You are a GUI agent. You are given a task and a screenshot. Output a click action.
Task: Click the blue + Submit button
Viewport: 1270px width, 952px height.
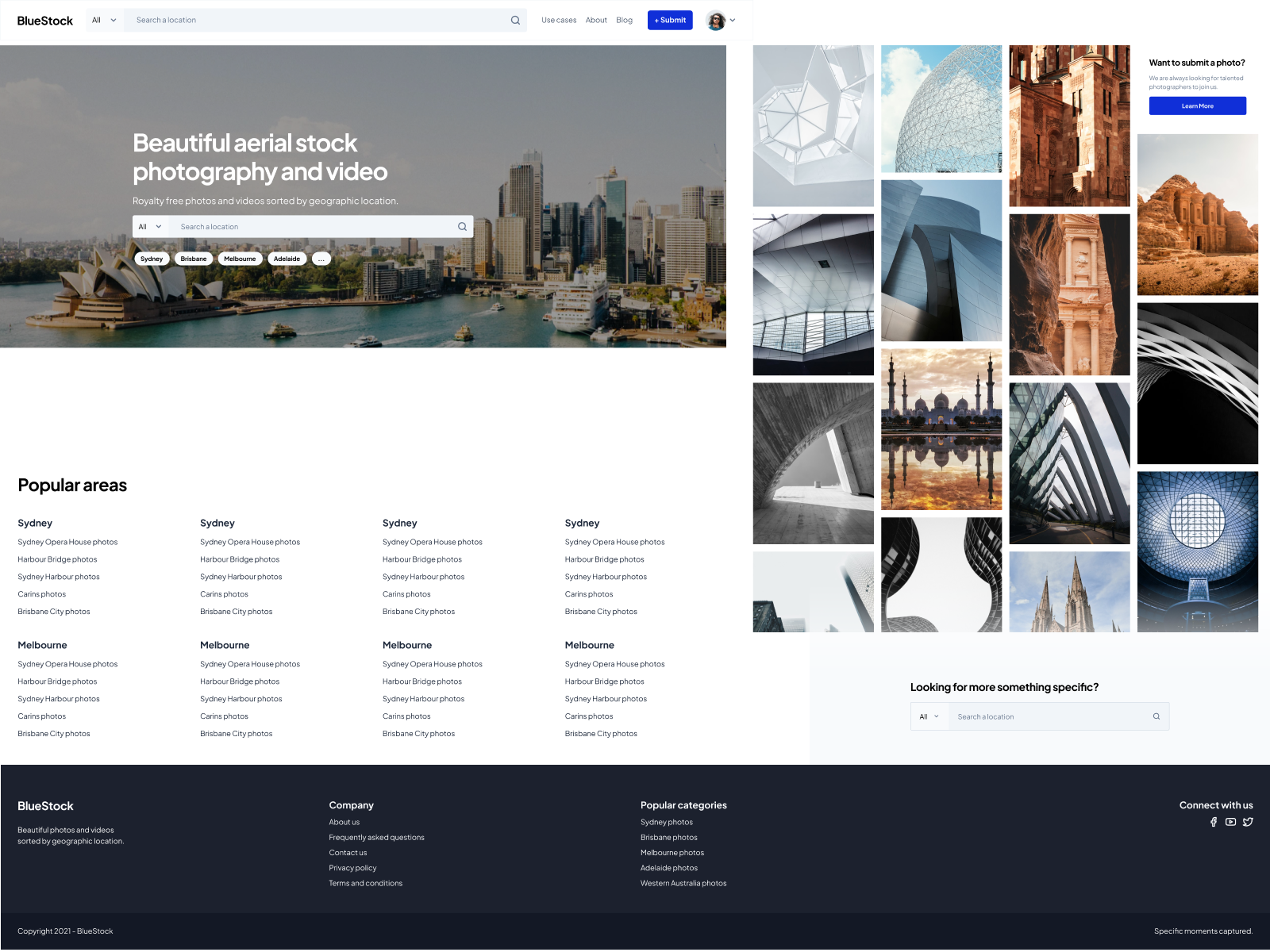coord(670,21)
